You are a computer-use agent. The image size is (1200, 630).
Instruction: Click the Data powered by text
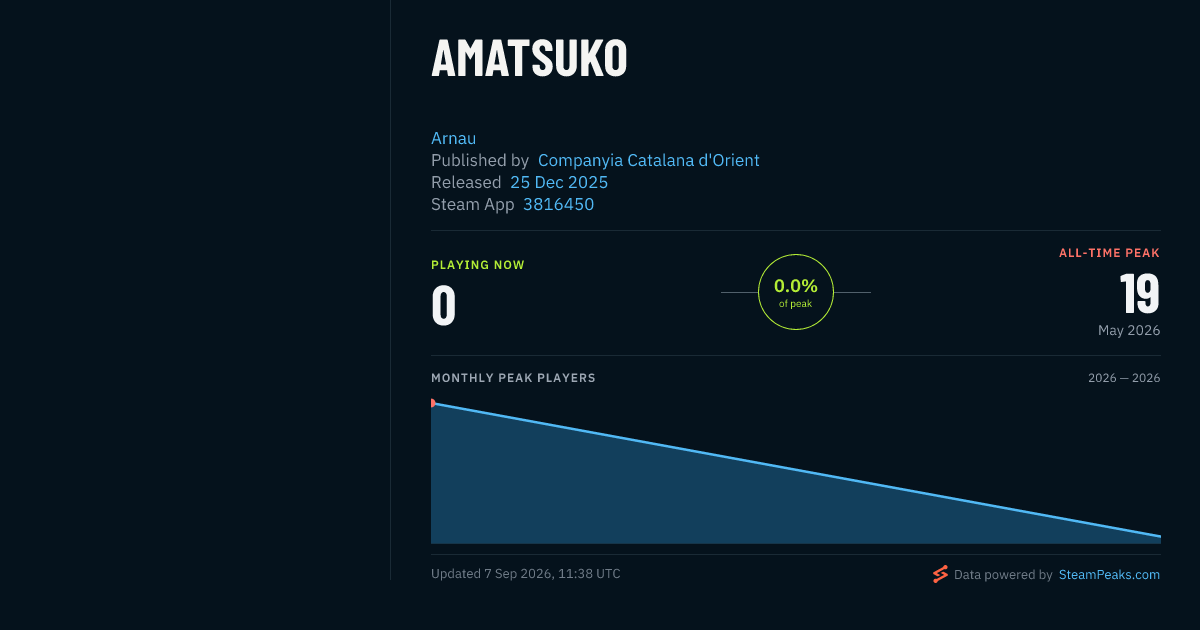pyautogui.click(x=1003, y=575)
